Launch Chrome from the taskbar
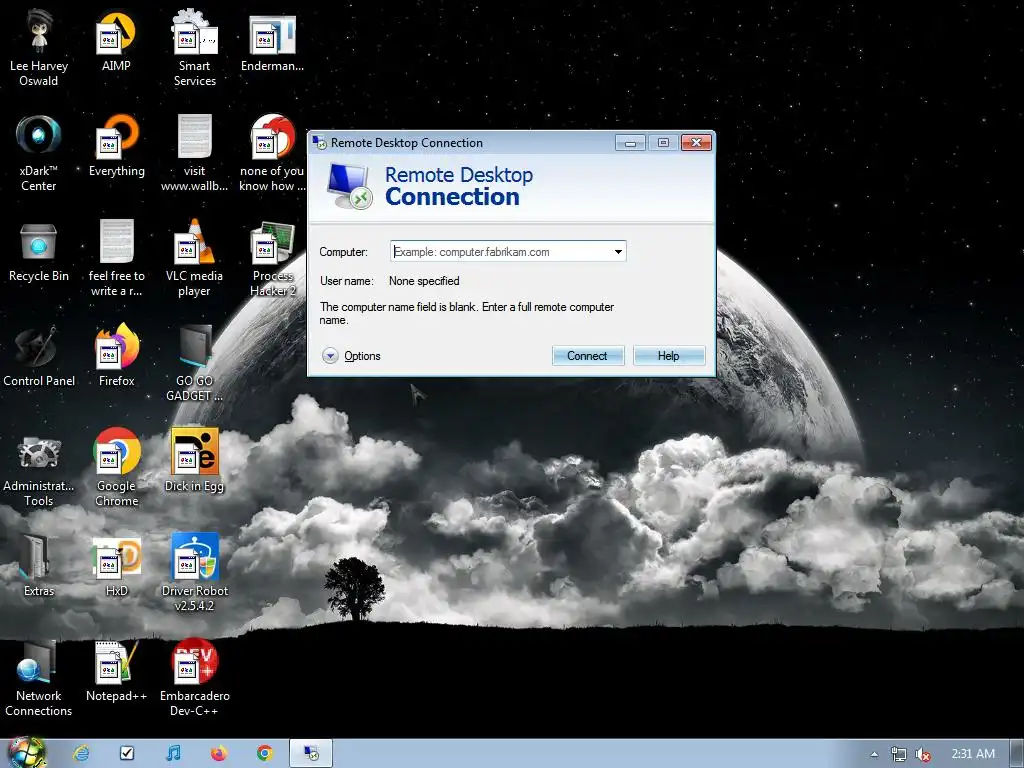The height and width of the screenshot is (768, 1024). [x=264, y=753]
